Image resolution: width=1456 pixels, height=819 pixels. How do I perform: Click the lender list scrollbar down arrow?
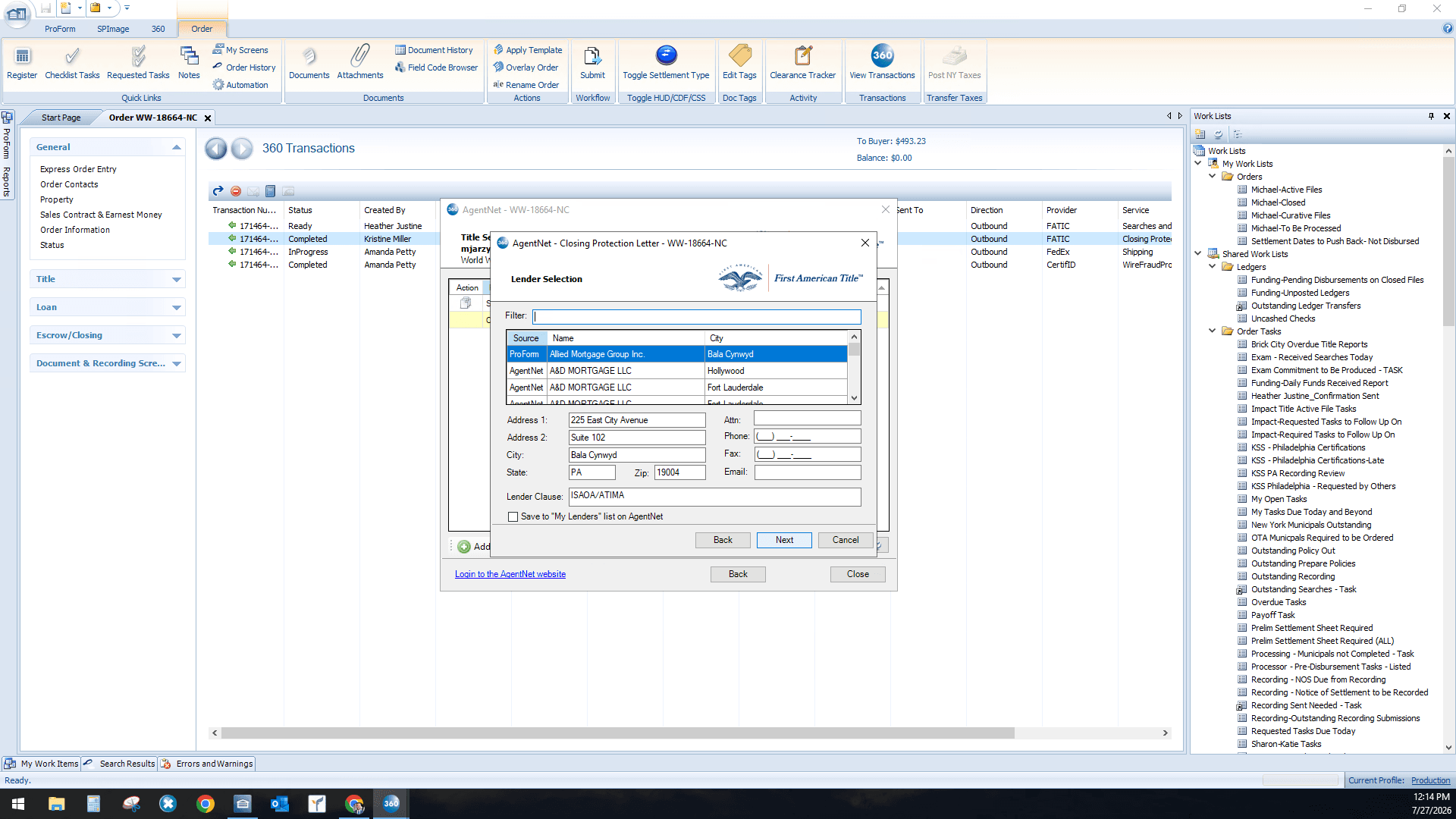[854, 398]
